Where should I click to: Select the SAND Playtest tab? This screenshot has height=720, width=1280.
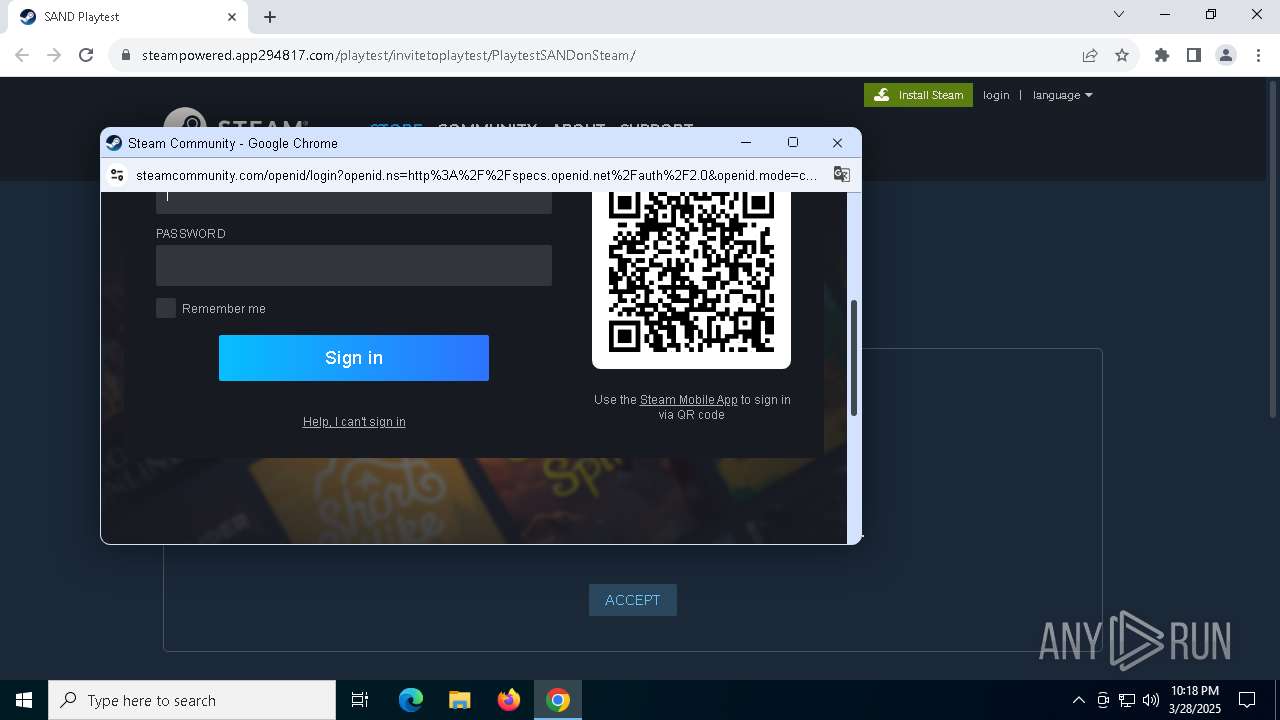pos(127,17)
